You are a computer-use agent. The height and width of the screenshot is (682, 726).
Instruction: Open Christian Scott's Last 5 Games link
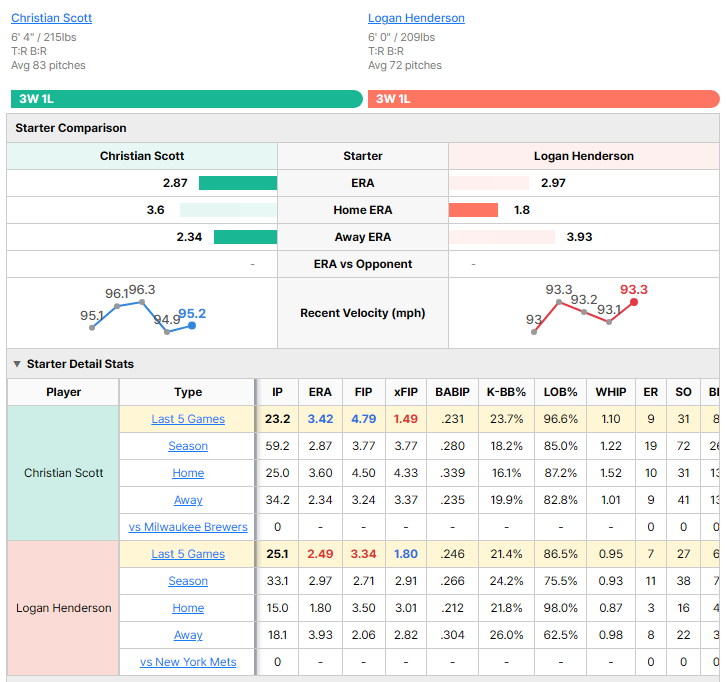[188, 419]
